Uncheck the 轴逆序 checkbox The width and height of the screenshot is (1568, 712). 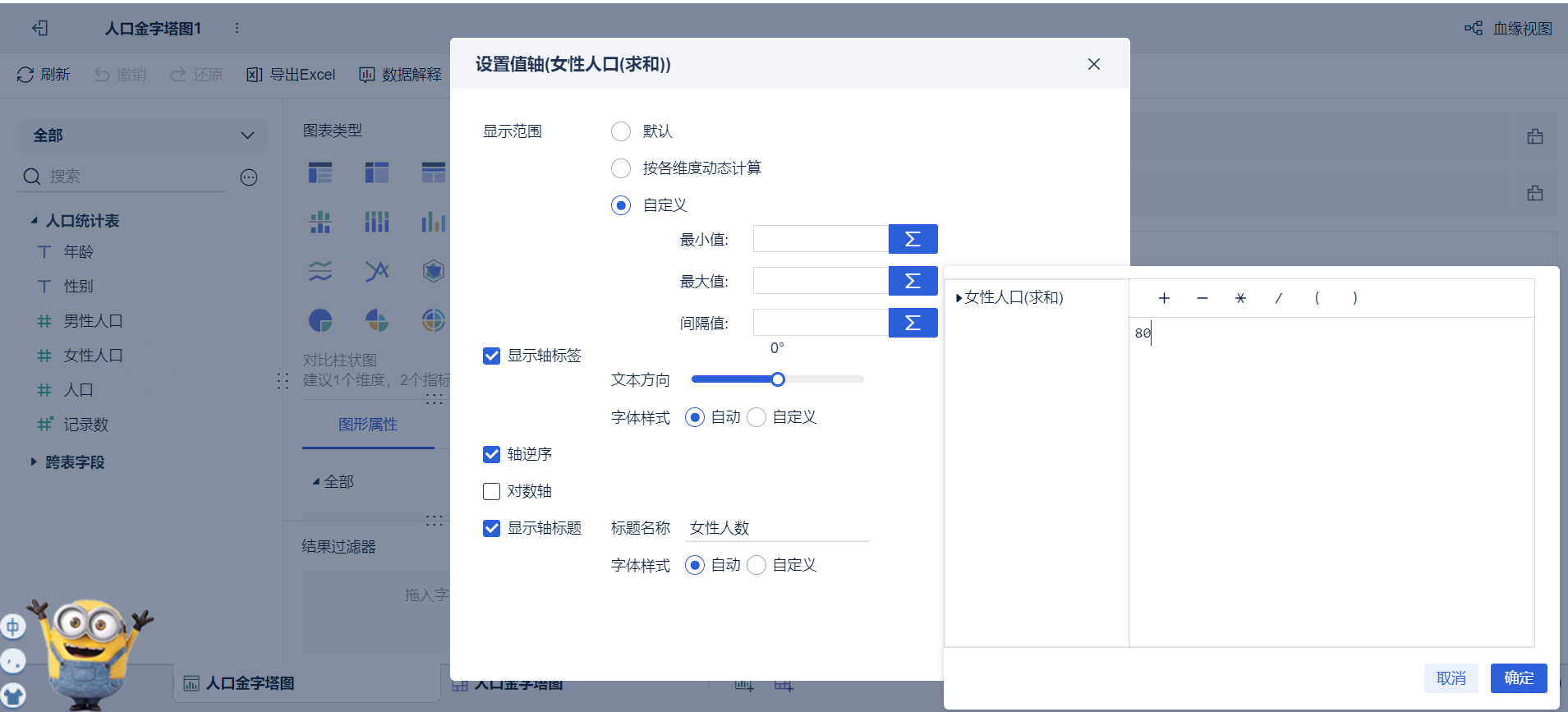[492, 454]
